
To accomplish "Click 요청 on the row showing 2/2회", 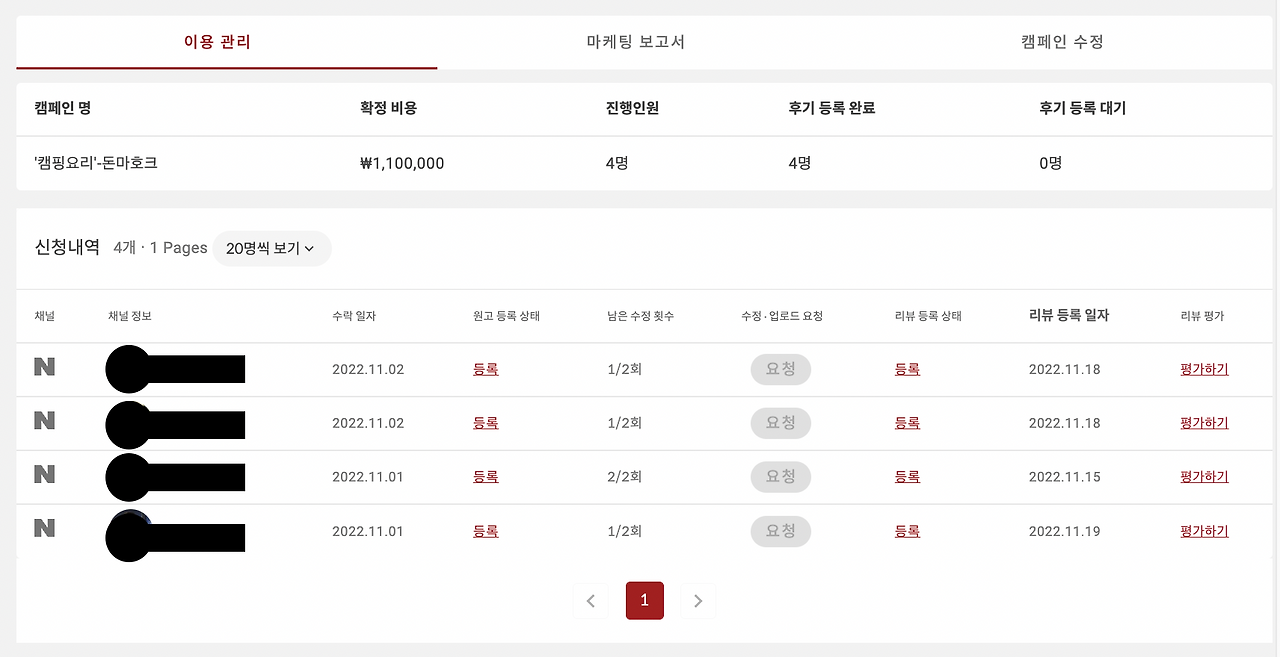I will tap(780, 476).
